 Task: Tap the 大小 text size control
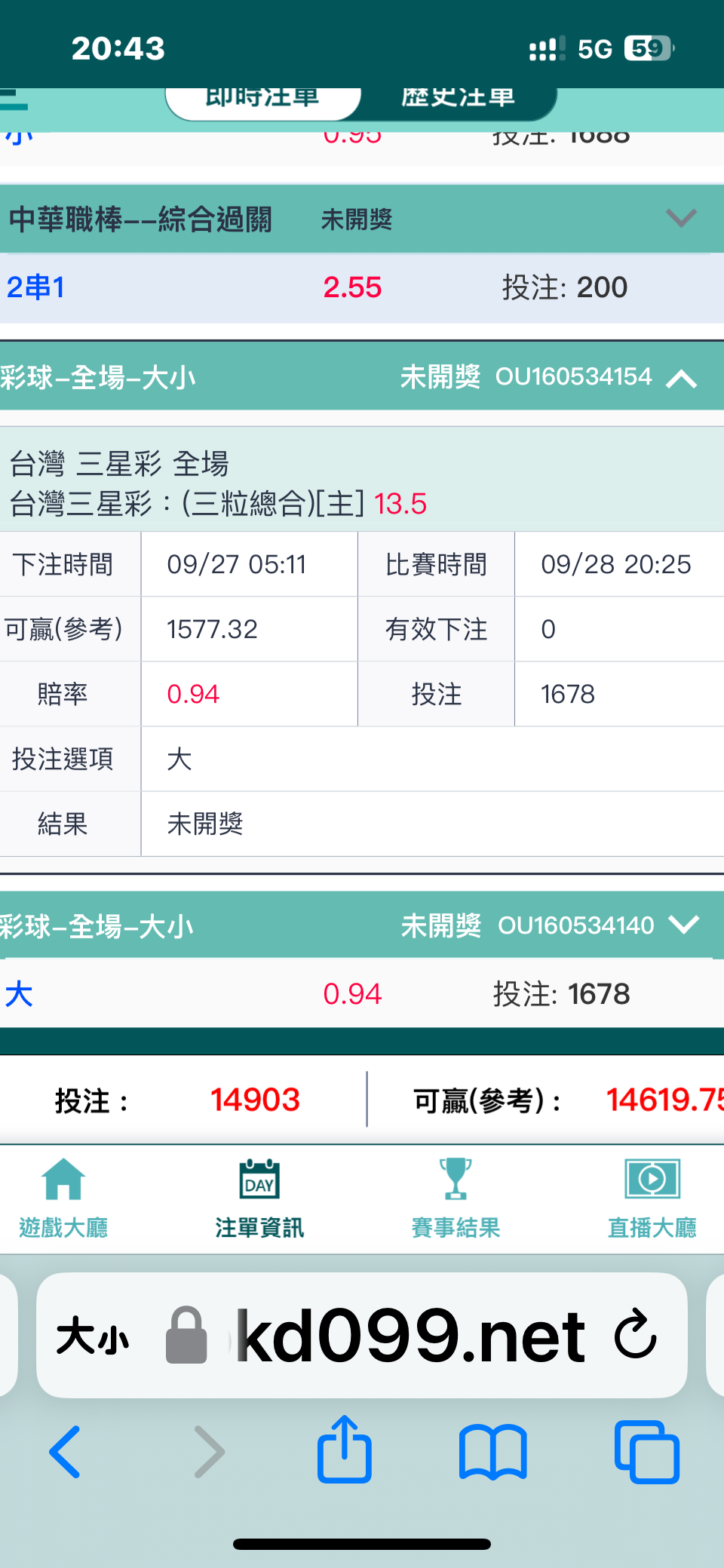(x=92, y=1336)
